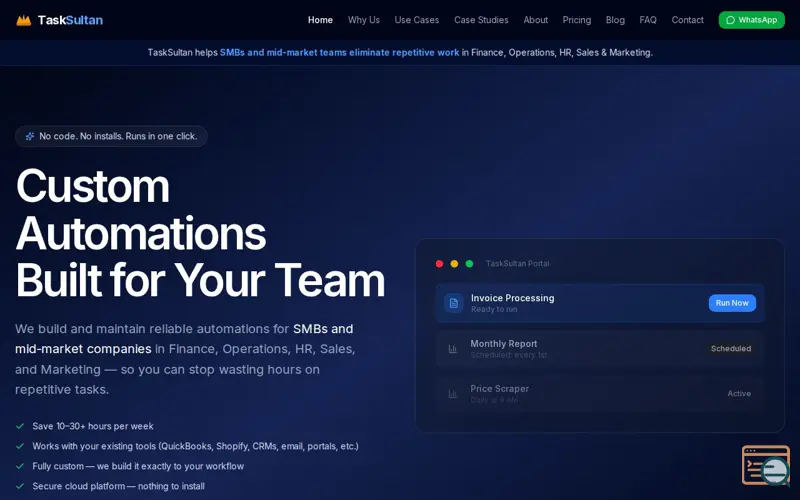
Task: Open the FAQ link
Action: click(x=648, y=20)
